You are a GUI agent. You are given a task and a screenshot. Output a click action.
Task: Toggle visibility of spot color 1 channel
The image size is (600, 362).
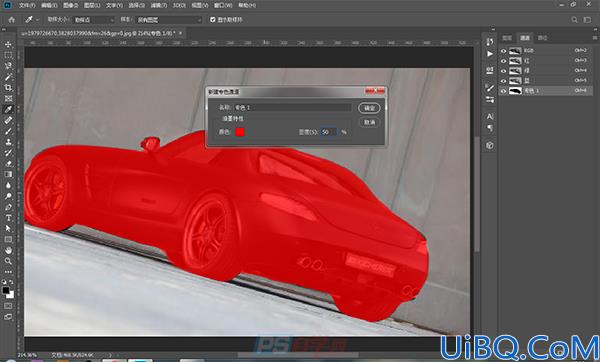[503, 91]
